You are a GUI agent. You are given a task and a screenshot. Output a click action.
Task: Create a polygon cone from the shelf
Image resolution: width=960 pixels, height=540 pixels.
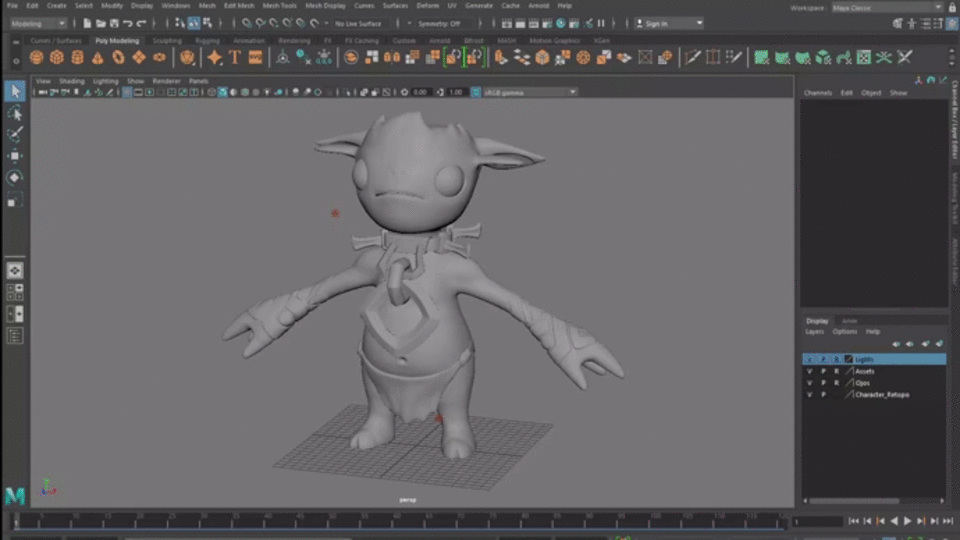pos(97,58)
